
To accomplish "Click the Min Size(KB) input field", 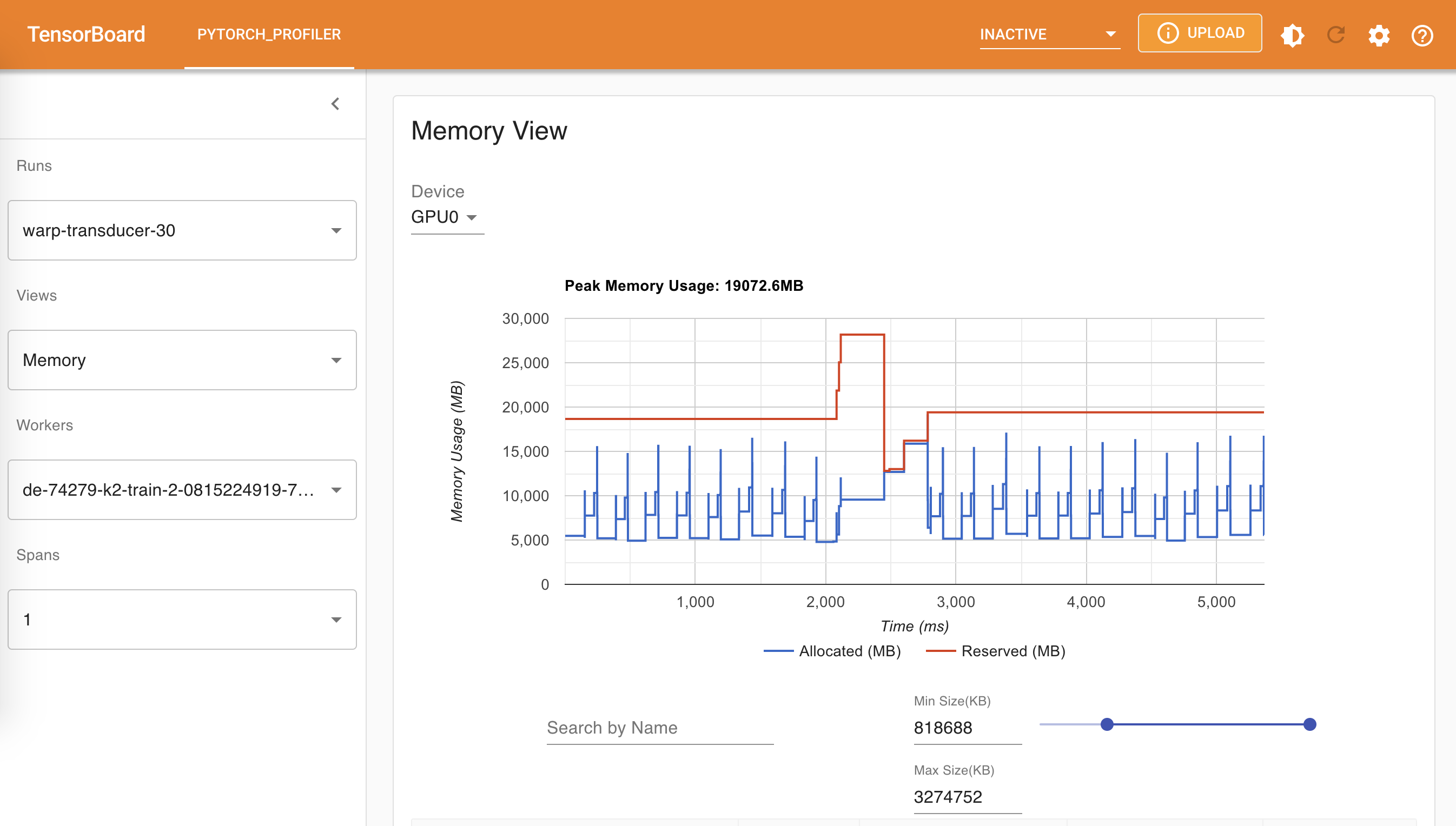I will point(967,728).
